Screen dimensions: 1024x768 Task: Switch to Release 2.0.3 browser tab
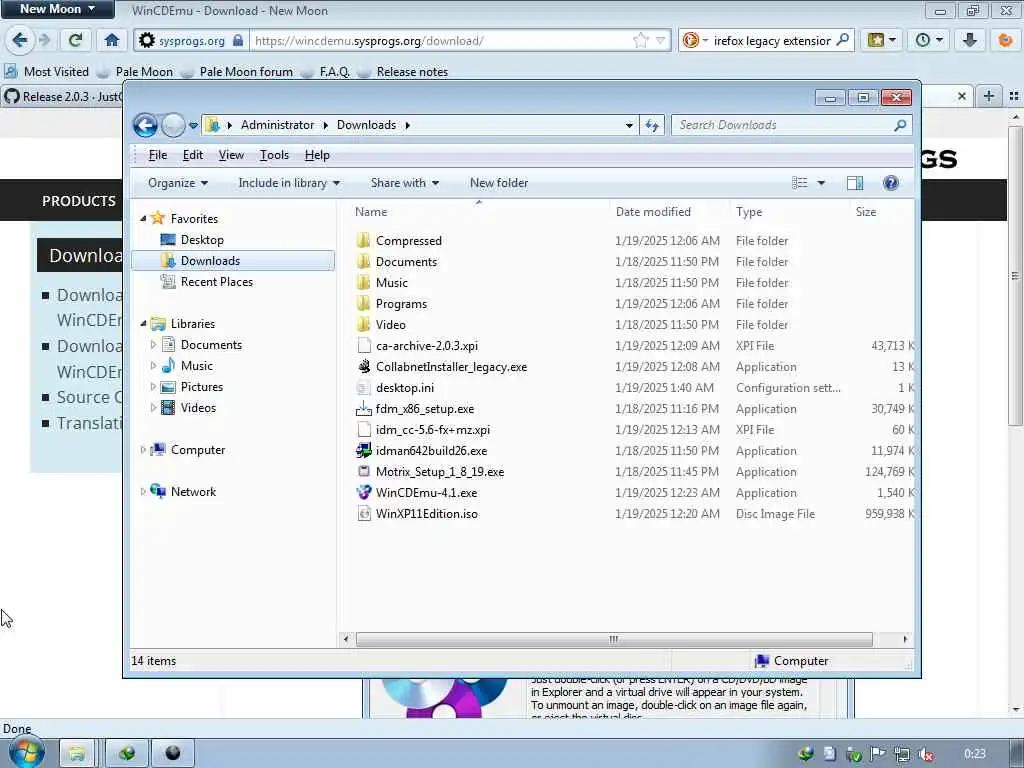(x=63, y=97)
